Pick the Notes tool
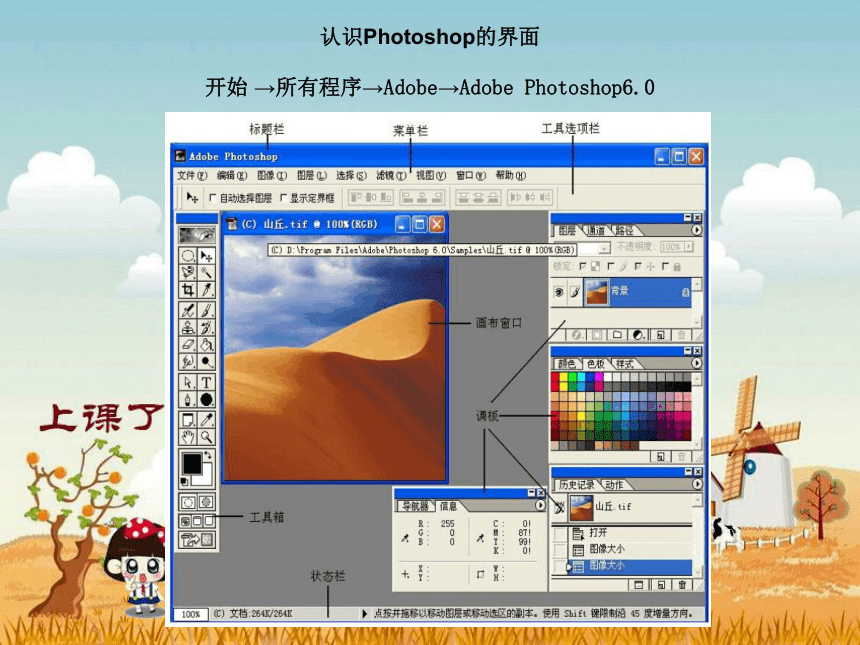Screen dimensions: 860x645 (x=188, y=420)
